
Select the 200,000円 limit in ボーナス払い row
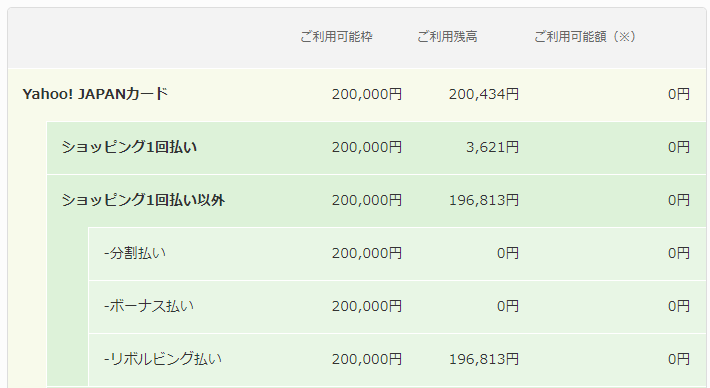[x=367, y=306]
